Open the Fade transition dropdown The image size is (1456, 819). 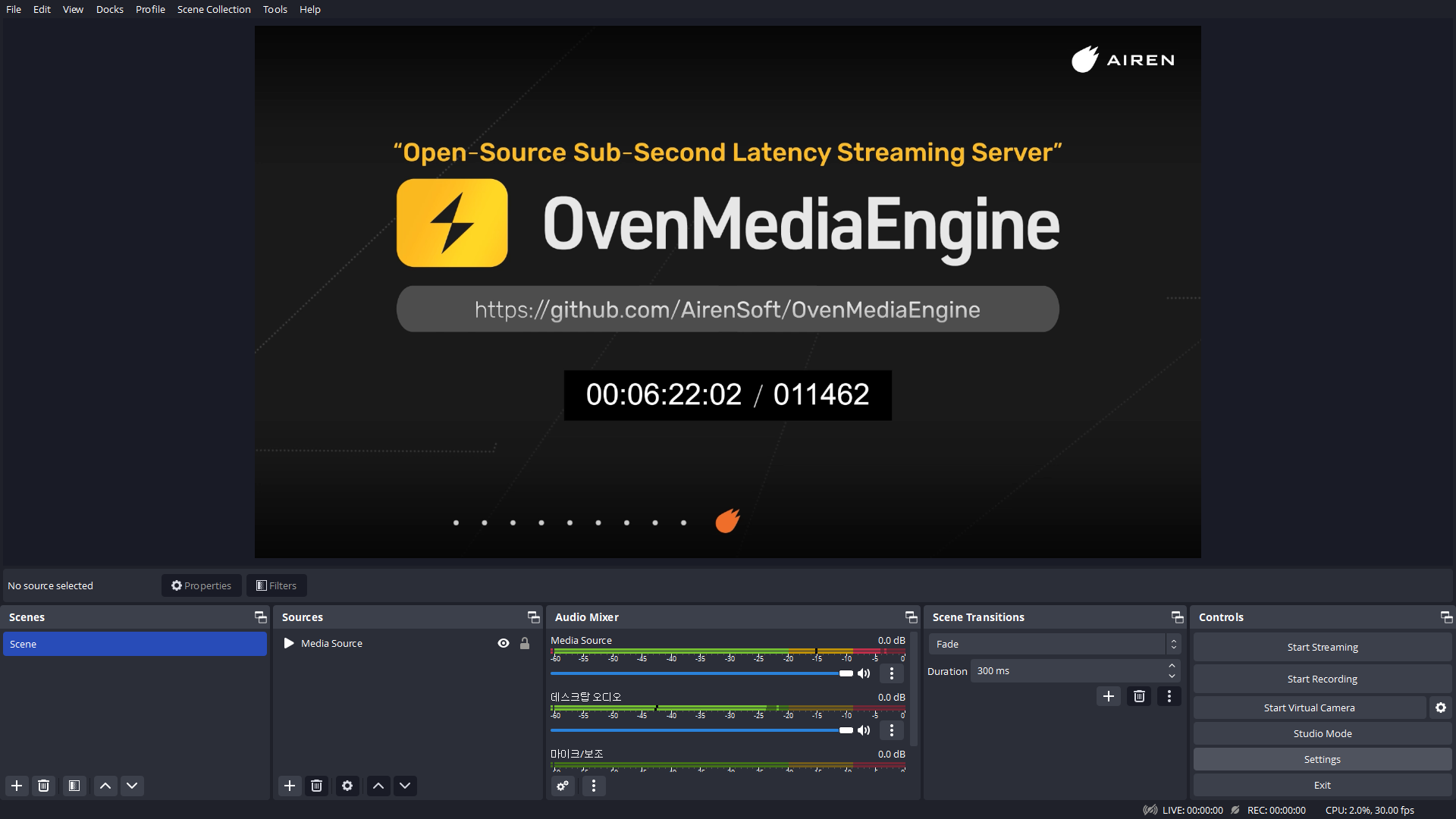click(1055, 644)
